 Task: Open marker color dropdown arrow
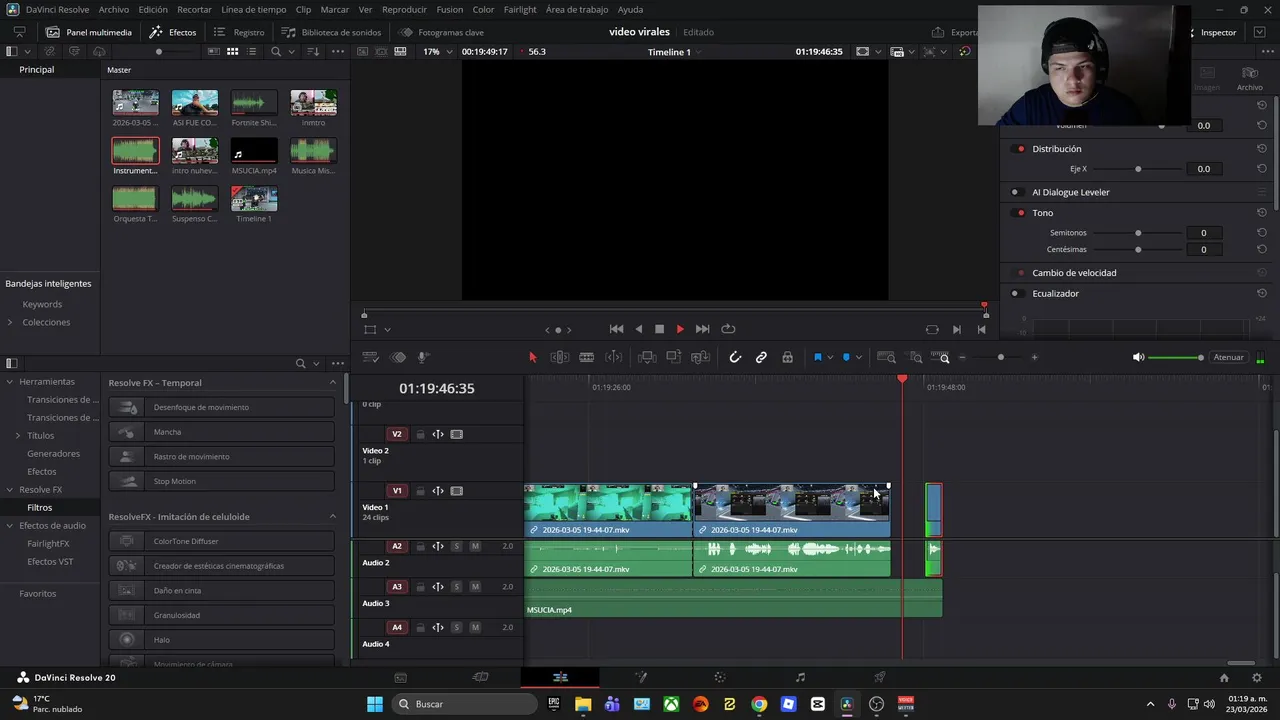pyautogui.click(x=859, y=358)
